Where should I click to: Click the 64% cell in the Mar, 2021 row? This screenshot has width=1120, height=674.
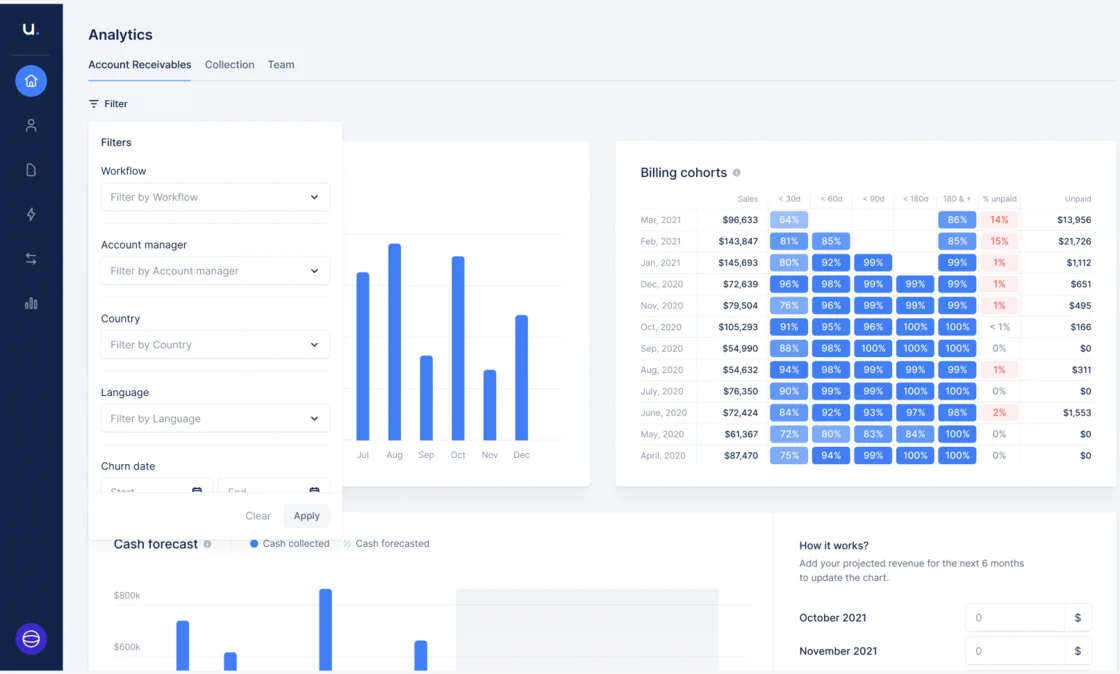pos(789,220)
